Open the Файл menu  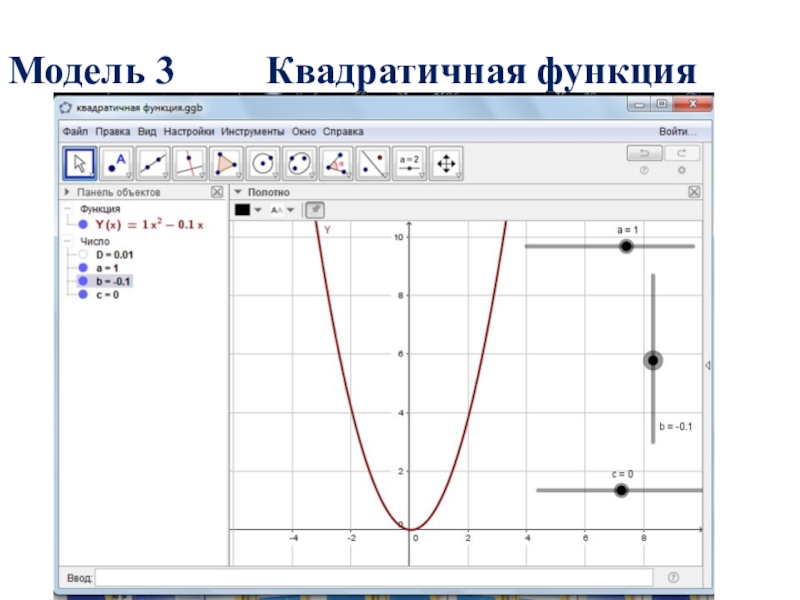point(75,132)
